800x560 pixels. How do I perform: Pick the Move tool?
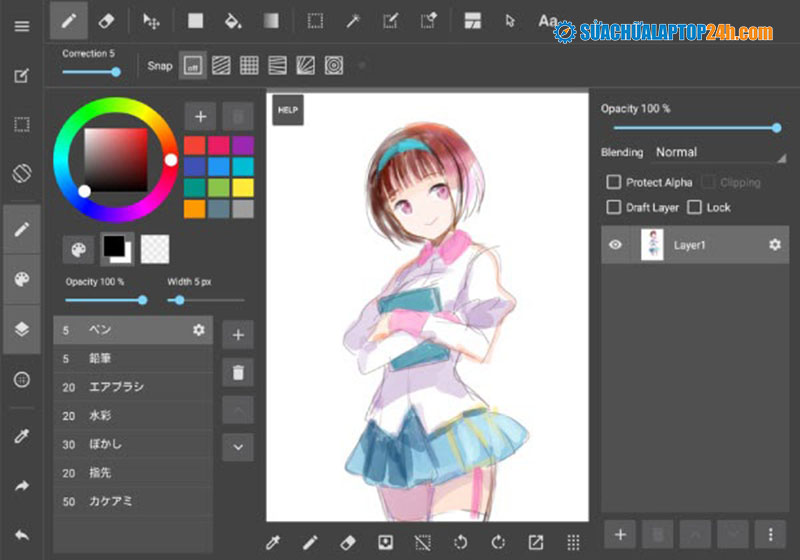(151, 20)
